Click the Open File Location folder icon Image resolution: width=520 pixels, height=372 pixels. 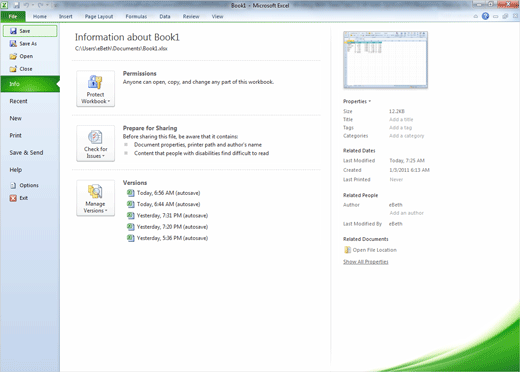pos(347,250)
